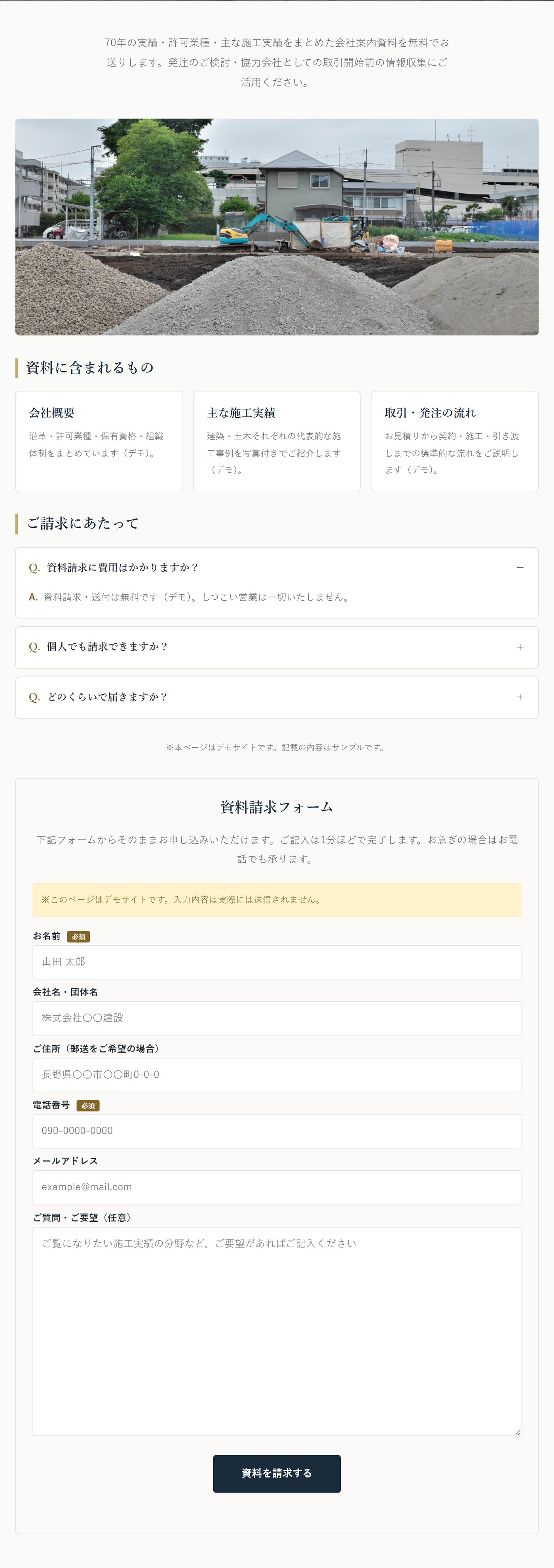554x1568 pixels.
Task: Select the ご住所 address input
Action: point(277,1075)
